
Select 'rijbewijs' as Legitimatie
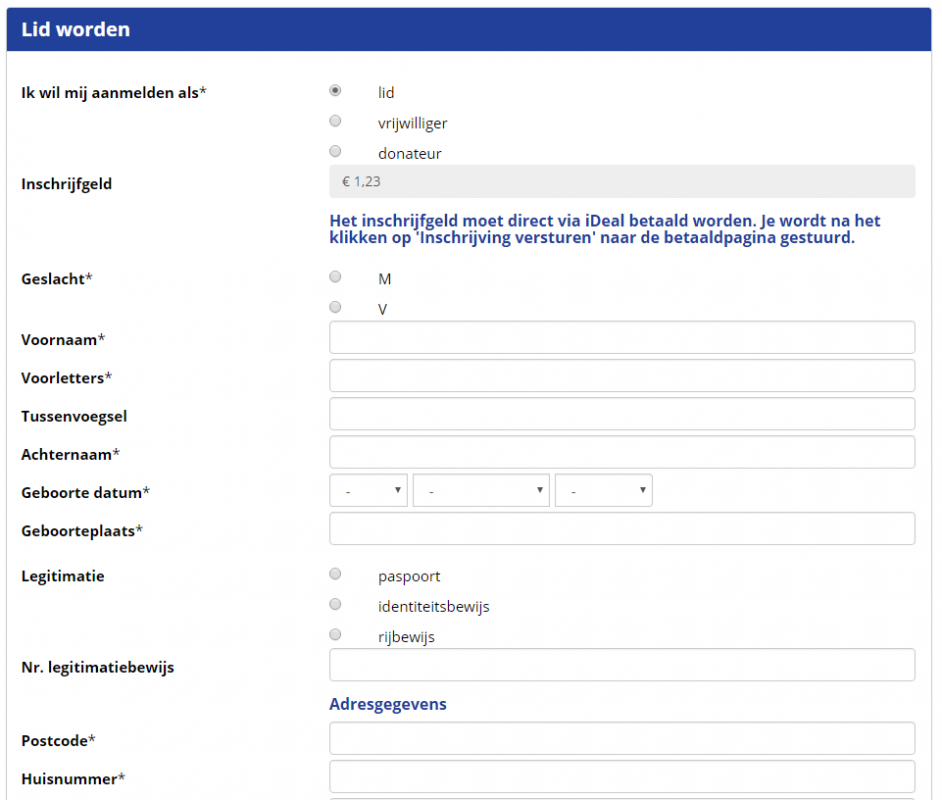point(335,634)
